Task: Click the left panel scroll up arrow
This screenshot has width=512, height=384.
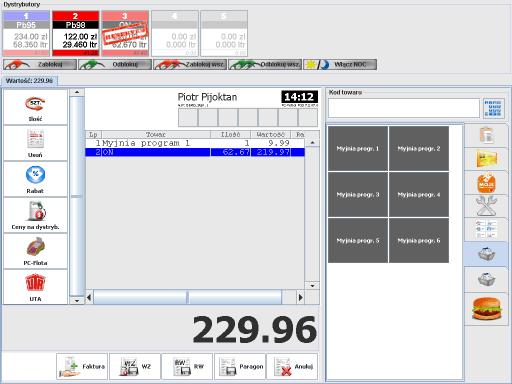Action: point(77,92)
